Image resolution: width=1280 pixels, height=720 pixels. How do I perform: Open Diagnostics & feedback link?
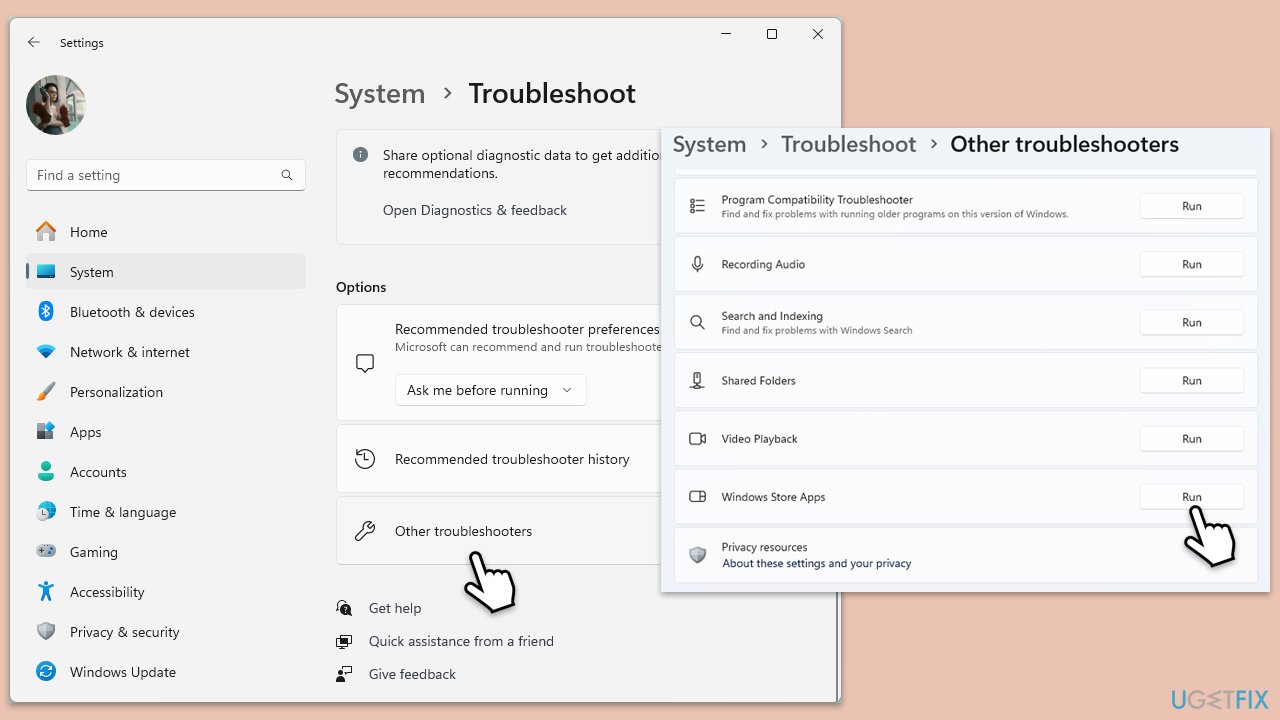pos(474,210)
